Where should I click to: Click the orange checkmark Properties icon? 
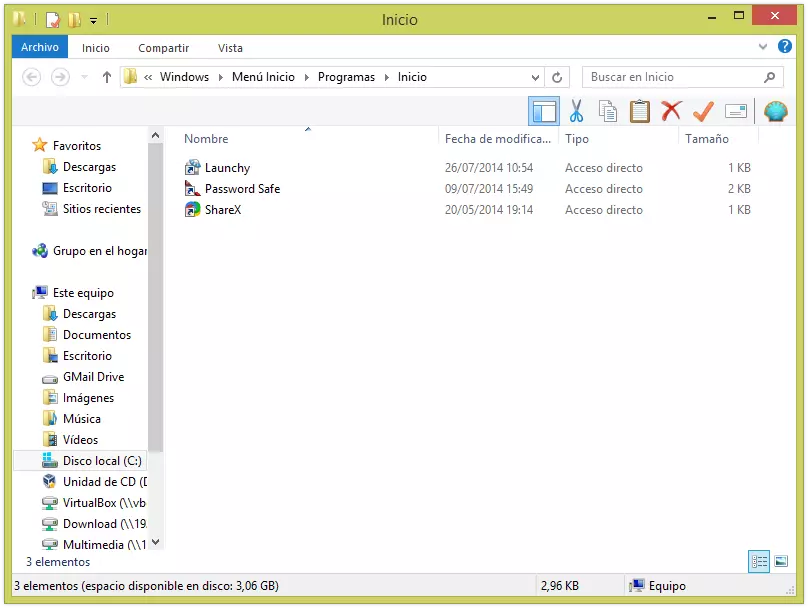click(703, 111)
